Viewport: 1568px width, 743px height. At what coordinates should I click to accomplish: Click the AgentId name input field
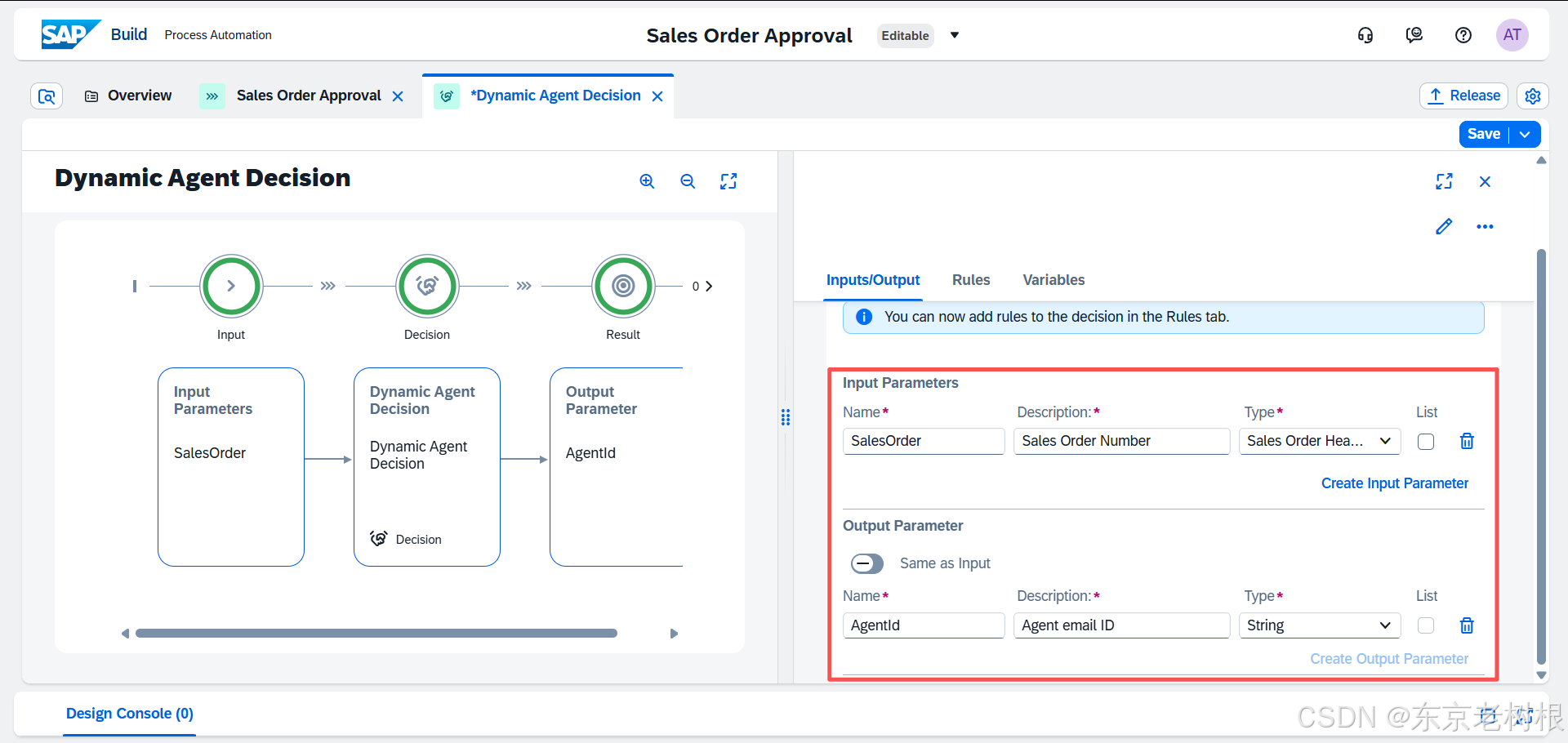[924, 625]
